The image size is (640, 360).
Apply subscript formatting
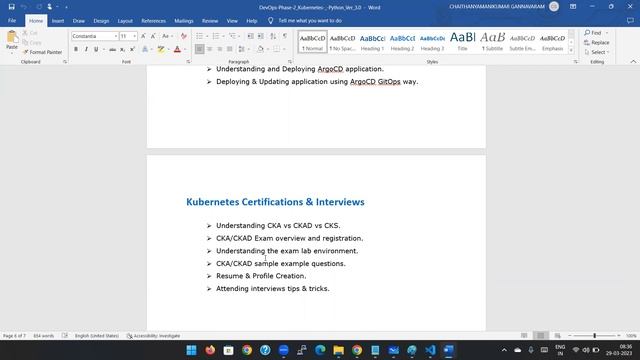[x=122, y=49]
